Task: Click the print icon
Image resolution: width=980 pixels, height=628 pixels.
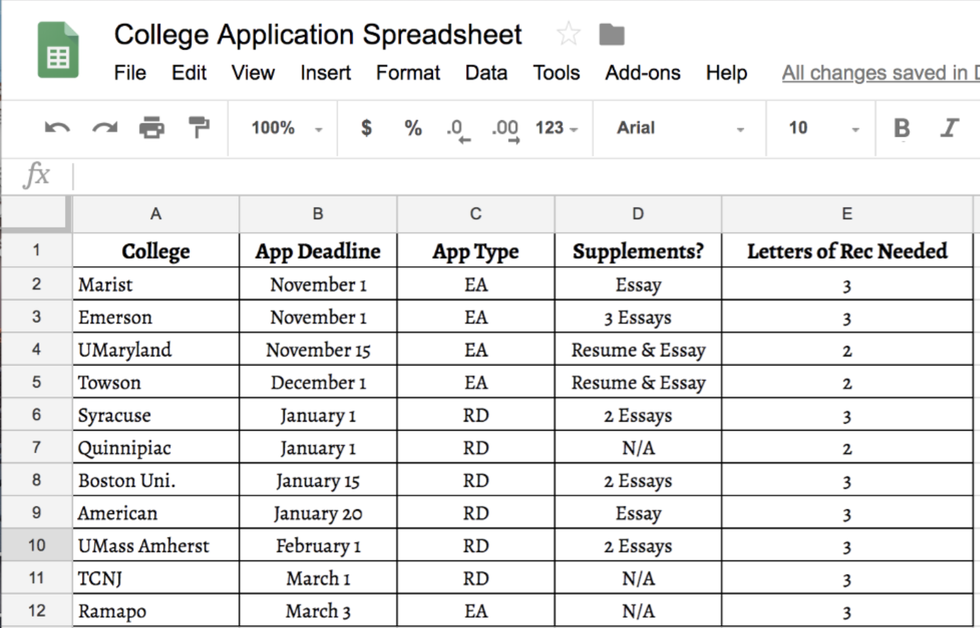Action: (152, 128)
